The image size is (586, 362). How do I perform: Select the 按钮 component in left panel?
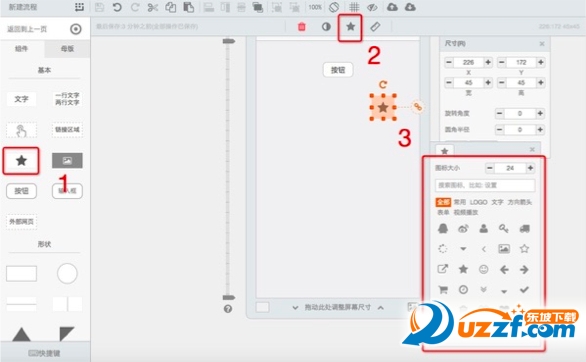tap(21, 191)
